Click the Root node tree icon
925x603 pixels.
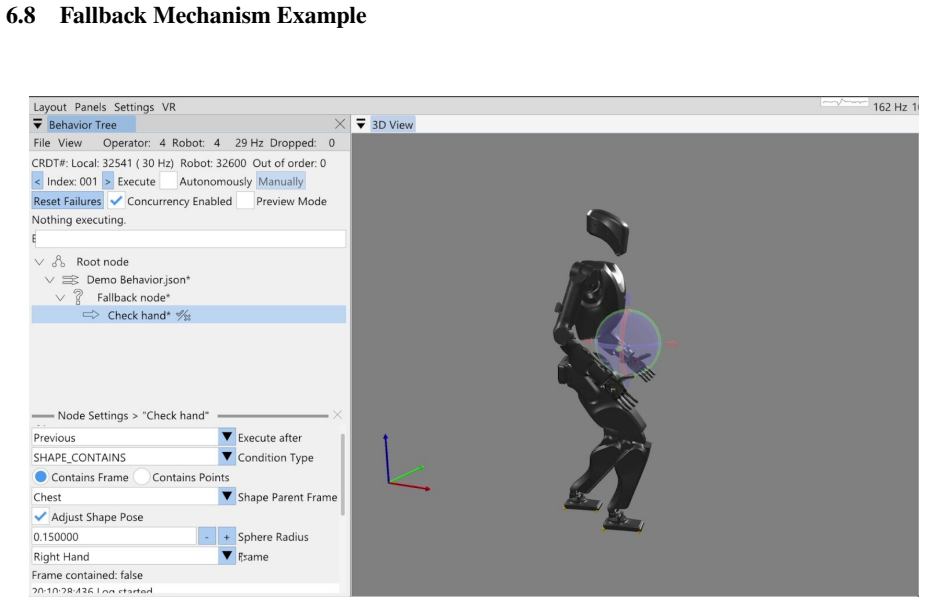click(x=58, y=261)
